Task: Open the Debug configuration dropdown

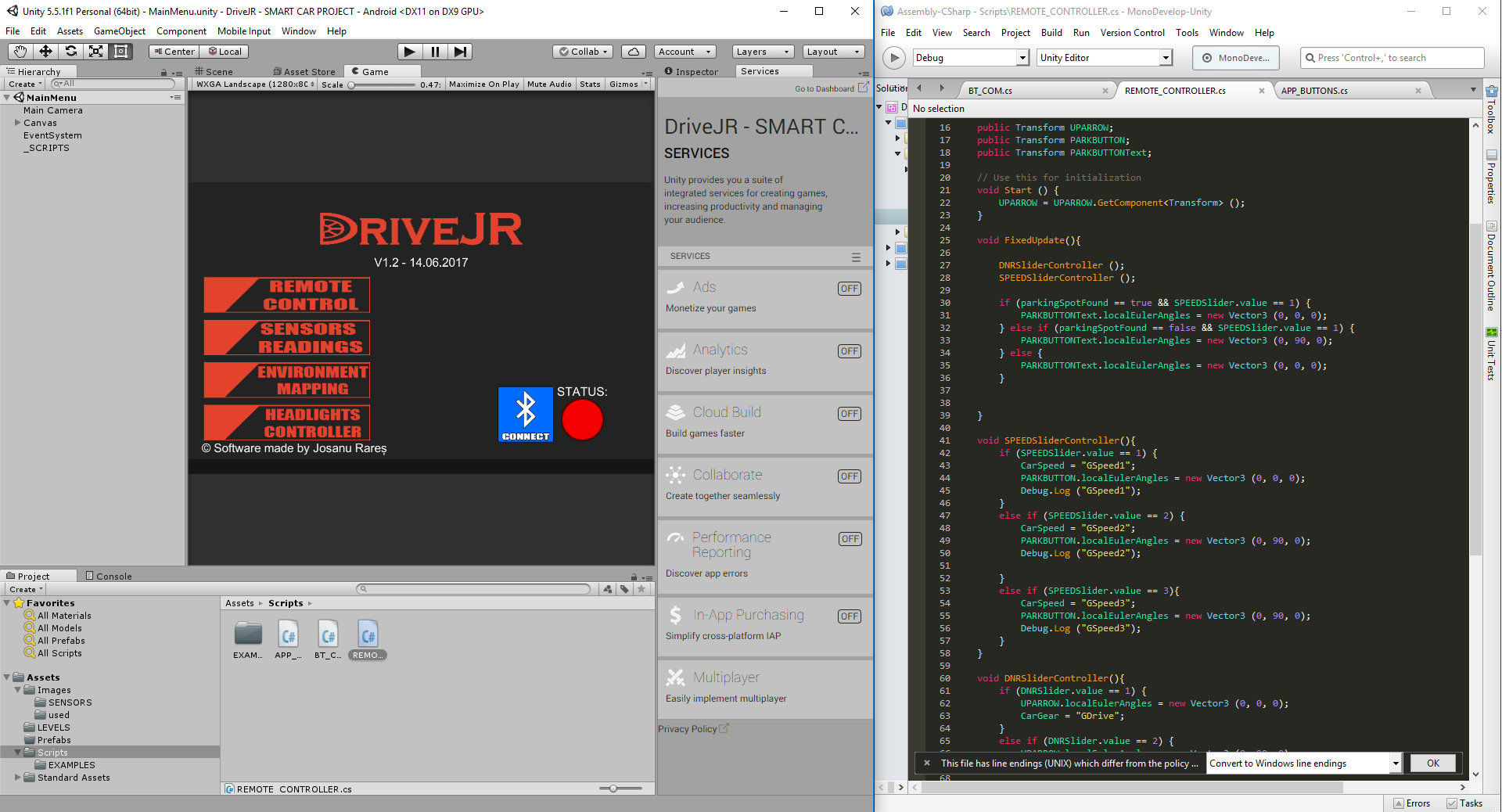Action: click(971, 58)
